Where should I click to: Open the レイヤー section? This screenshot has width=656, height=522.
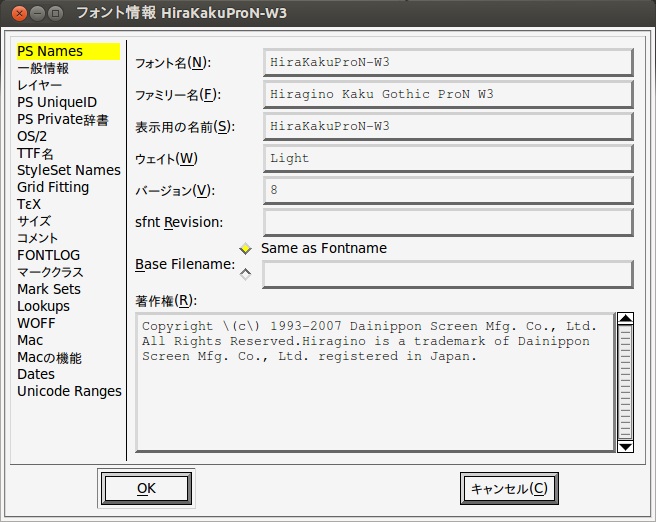[x=39, y=85]
